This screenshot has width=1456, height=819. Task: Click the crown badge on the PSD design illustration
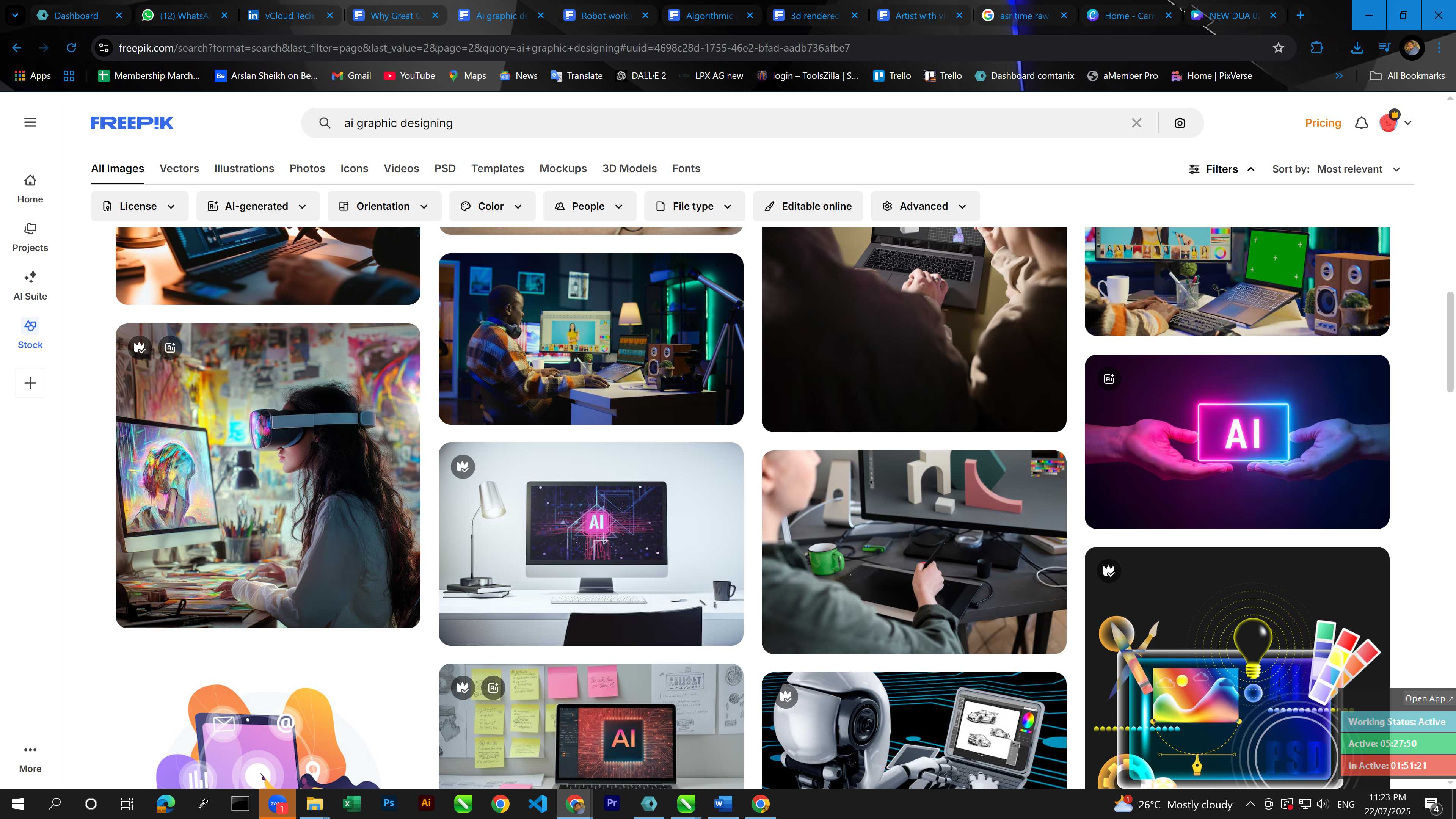tap(1109, 571)
